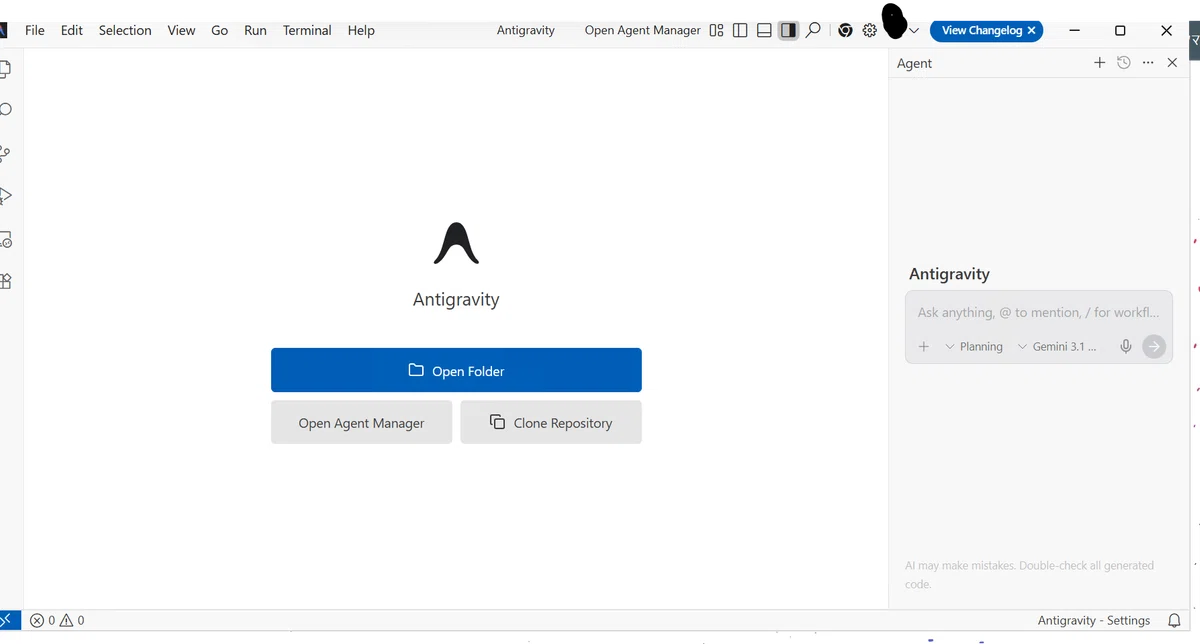Image resolution: width=1200 pixels, height=644 pixels.
Task: Click the blue remote window status bar icon
Action: [x=9, y=620]
